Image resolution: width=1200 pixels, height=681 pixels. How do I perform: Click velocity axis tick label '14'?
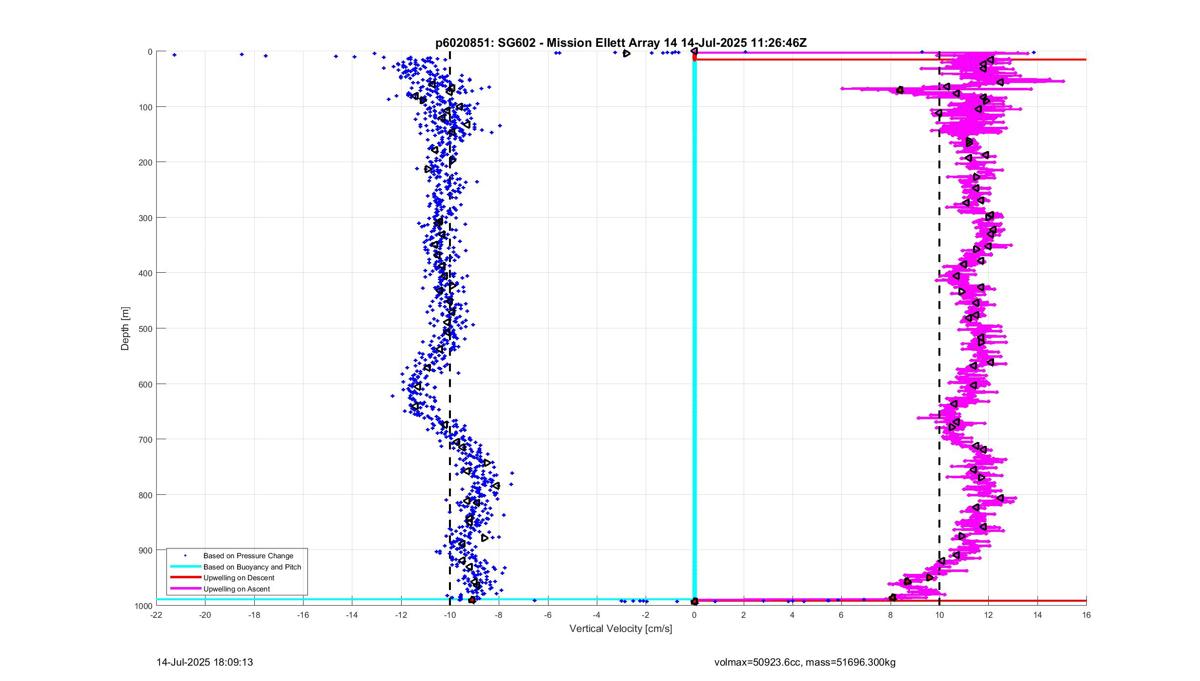[1037, 614]
